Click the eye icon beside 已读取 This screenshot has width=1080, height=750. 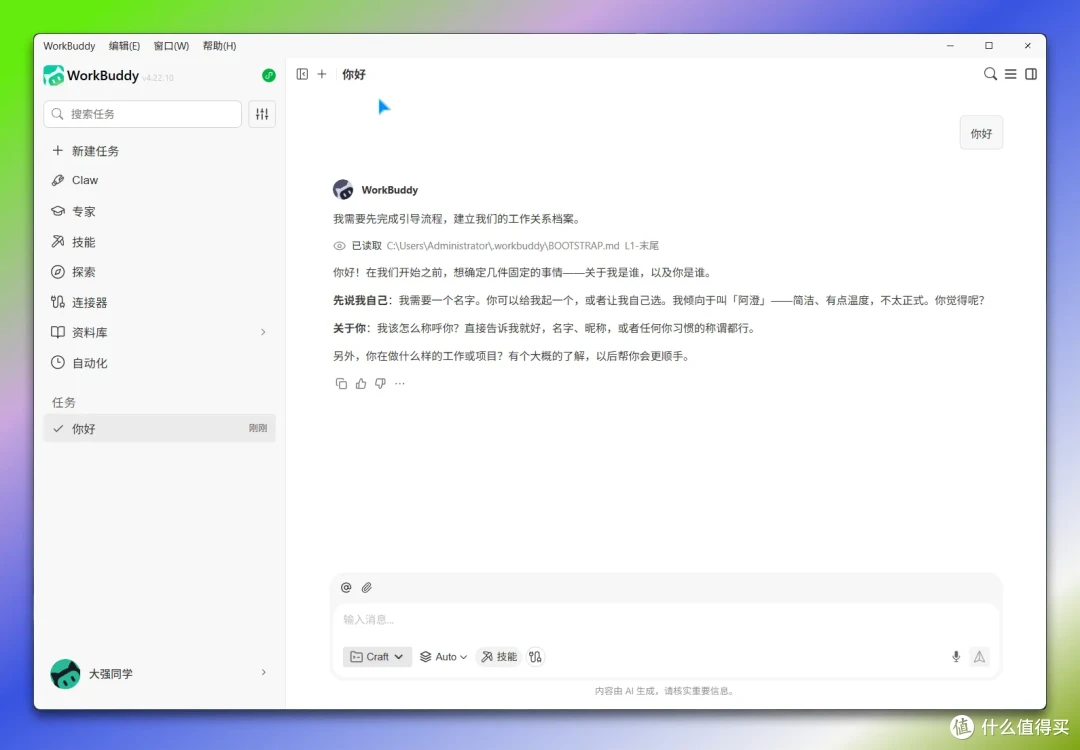(339, 246)
